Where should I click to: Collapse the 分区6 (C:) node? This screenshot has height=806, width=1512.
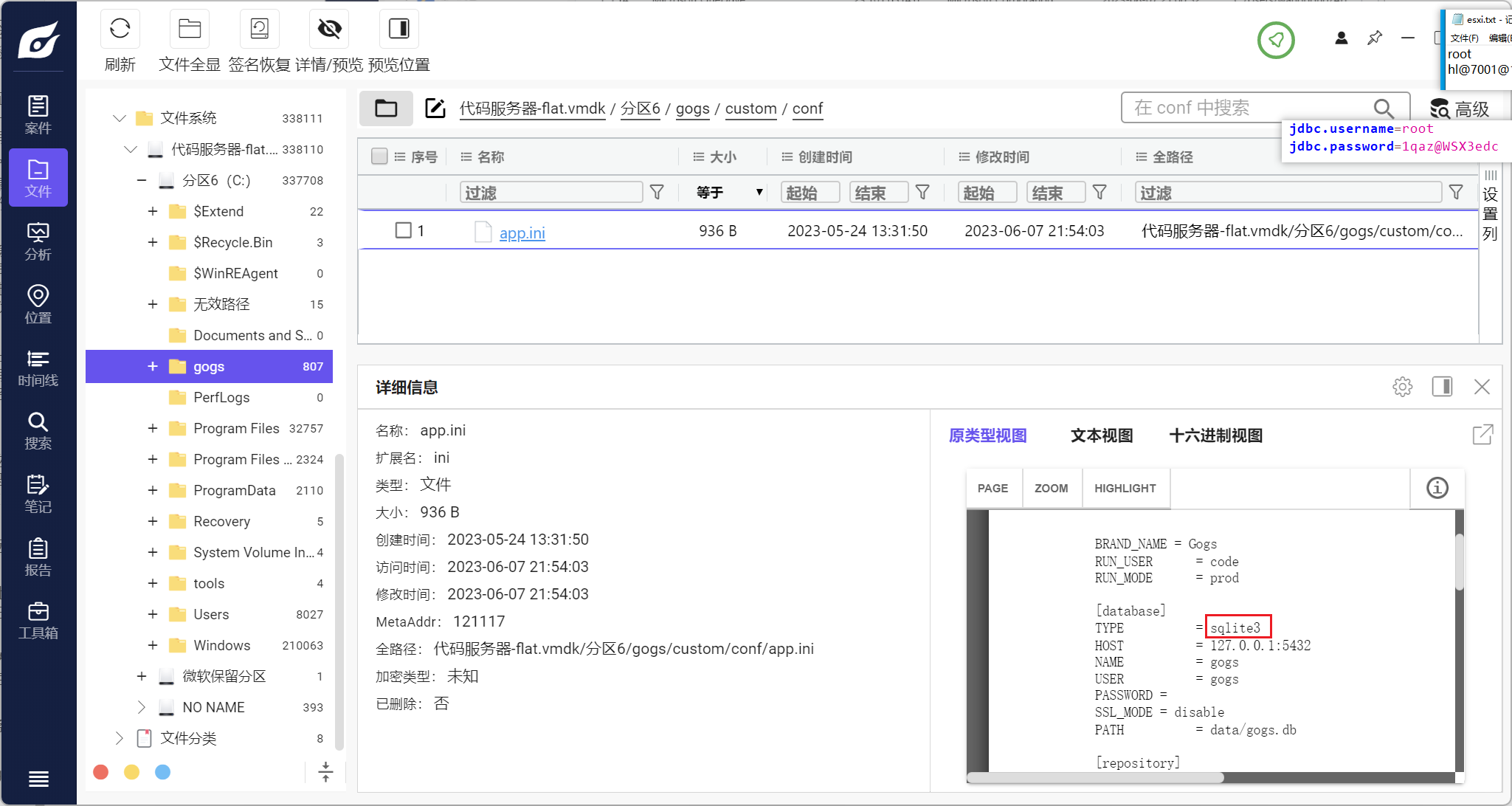[x=142, y=181]
